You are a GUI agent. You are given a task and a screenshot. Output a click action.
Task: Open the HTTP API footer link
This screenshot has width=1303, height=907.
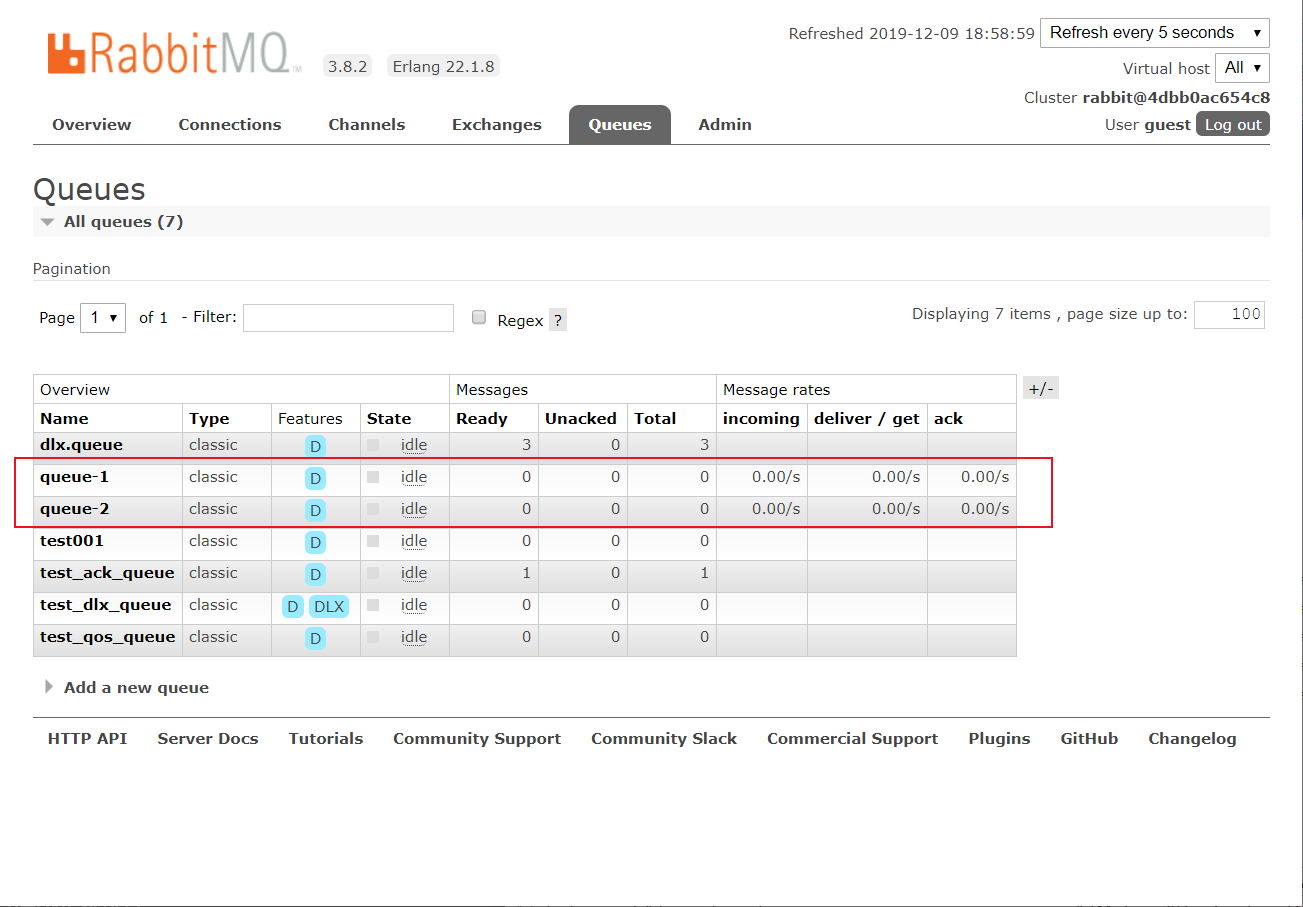coord(88,739)
